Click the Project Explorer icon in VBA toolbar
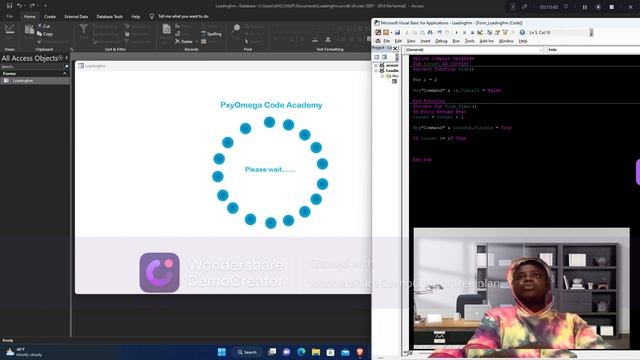 click(x=489, y=32)
